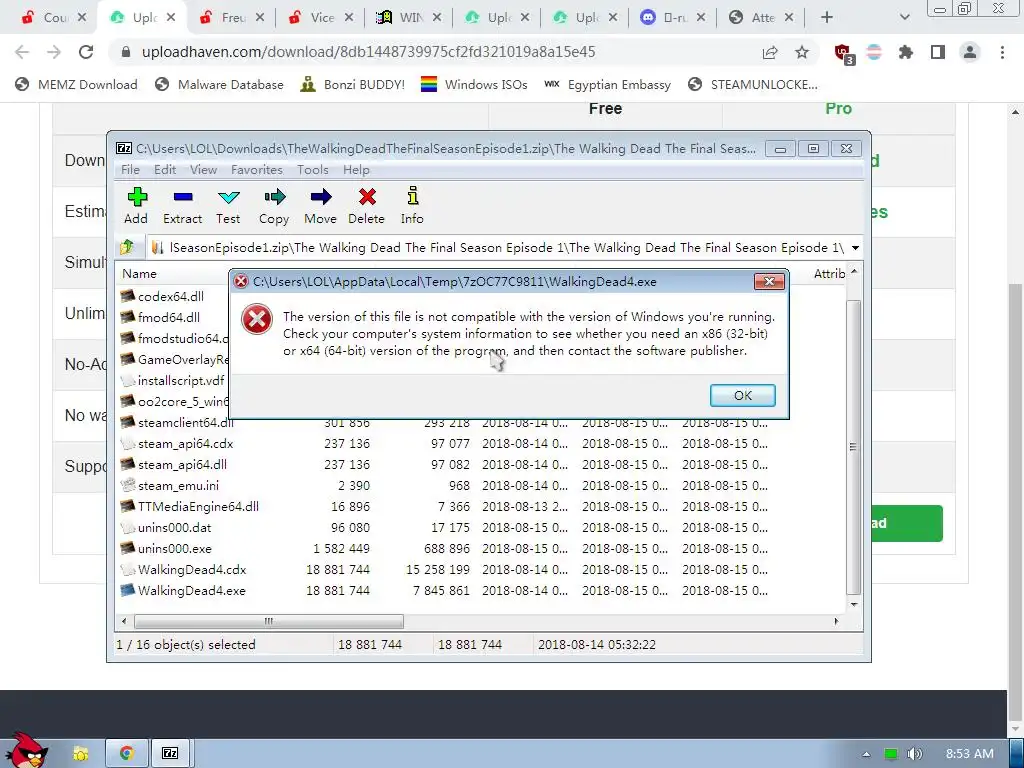The width and height of the screenshot is (1024, 768).
Task: Click Angry Birds start button on taskbar
Action: (25, 751)
